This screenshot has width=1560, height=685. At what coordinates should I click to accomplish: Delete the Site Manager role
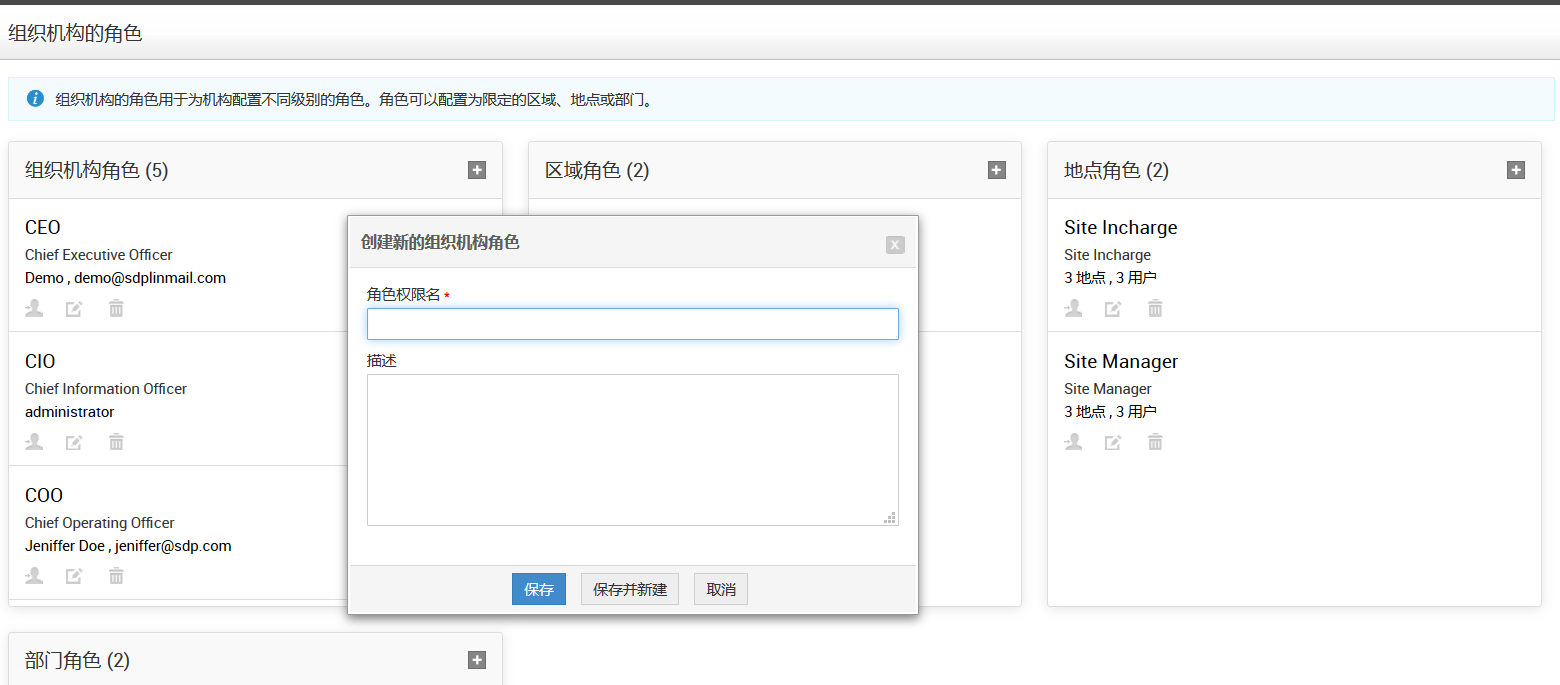pos(1155,442)
